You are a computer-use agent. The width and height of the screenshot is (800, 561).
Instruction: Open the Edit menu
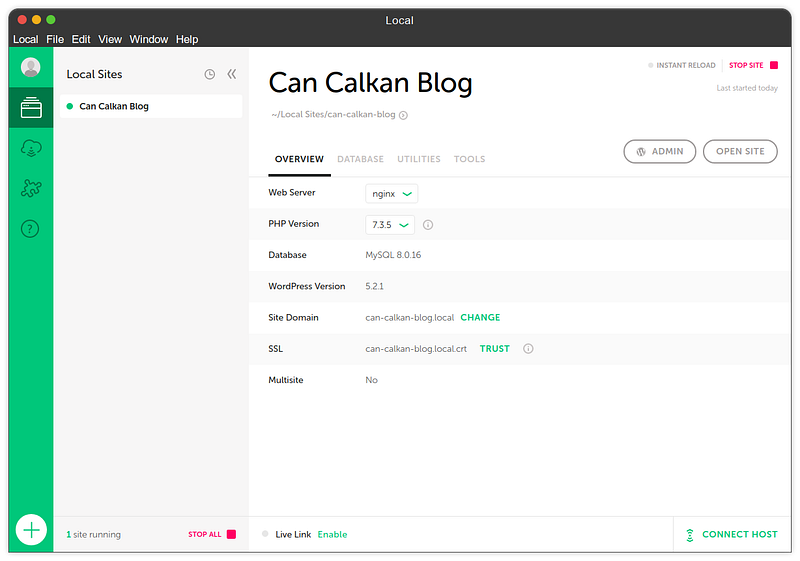(x=81, y=39)
